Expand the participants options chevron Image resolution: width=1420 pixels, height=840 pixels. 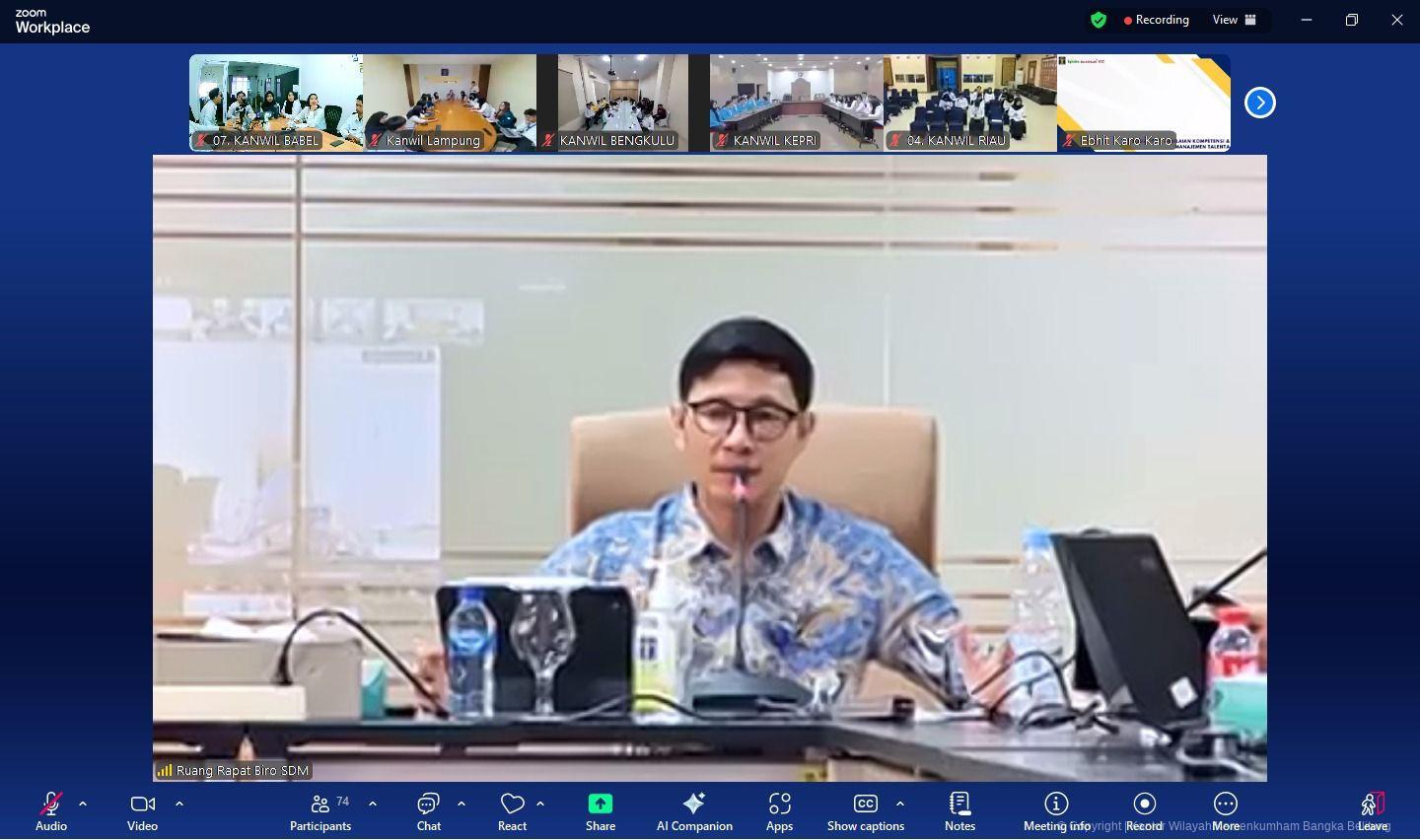click(x=373, y=804)
